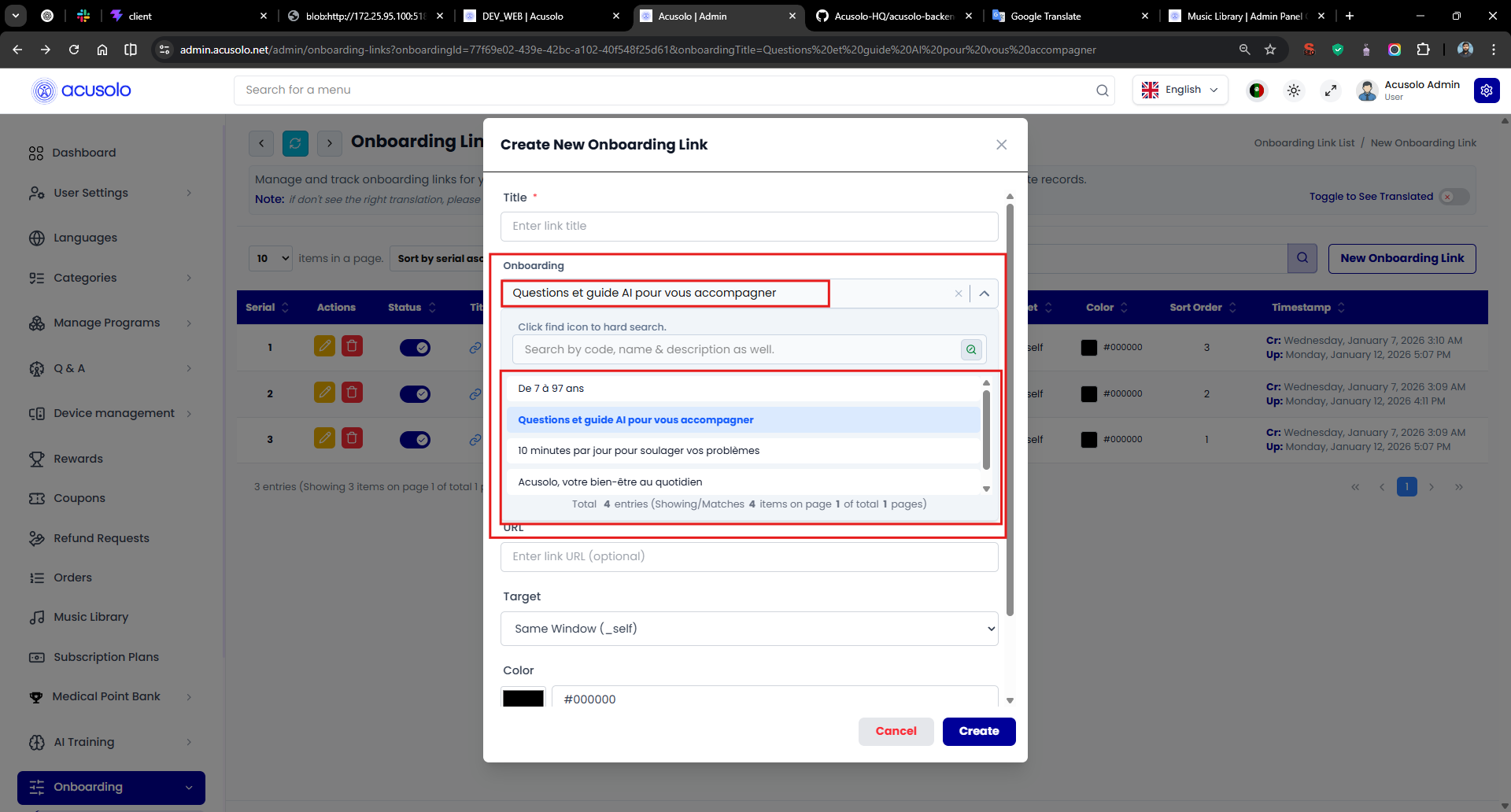Click the Search for a menu field
The width and height of the screenshot is (1511, 812).
pyautogui.click(x=674, y=90)
